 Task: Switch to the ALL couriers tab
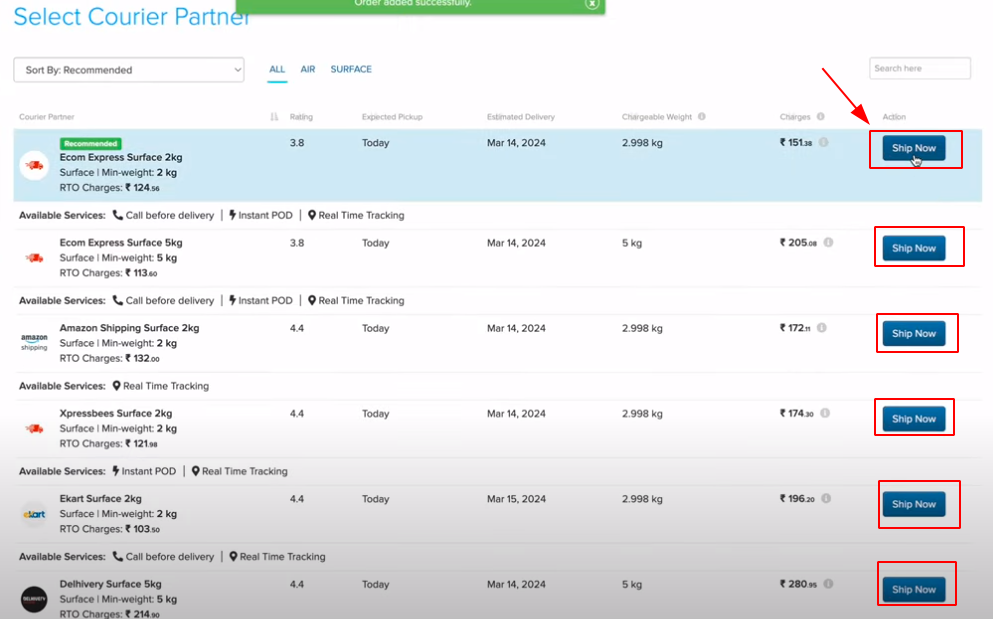(277, 69)
